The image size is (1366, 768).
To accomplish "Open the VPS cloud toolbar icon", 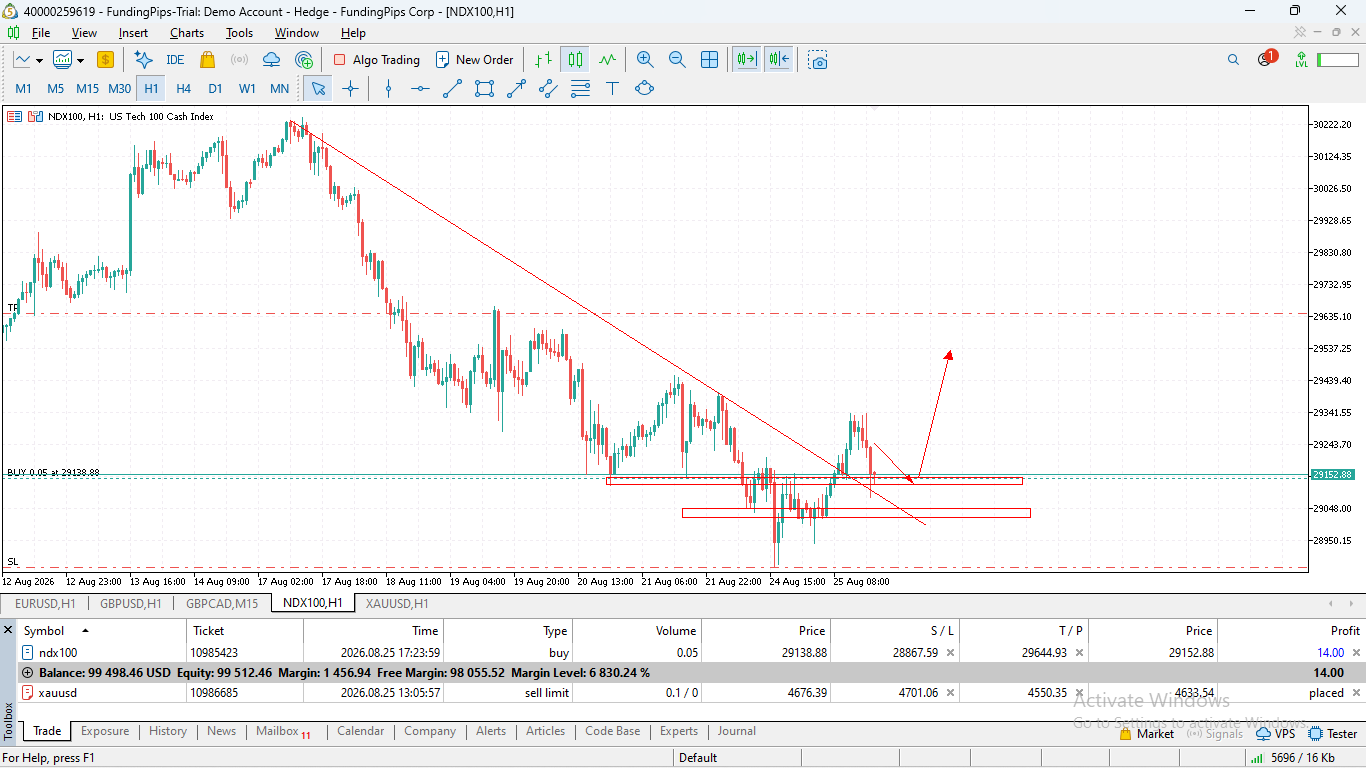I will point(271,60).
